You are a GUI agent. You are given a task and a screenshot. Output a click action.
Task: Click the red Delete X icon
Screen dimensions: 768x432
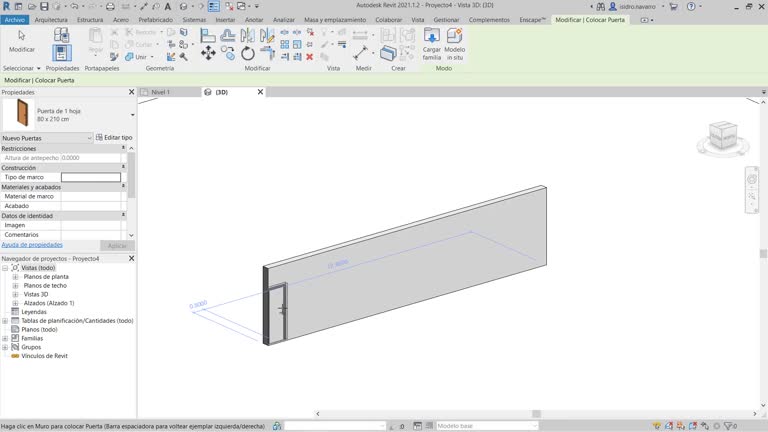click(309, 57)
